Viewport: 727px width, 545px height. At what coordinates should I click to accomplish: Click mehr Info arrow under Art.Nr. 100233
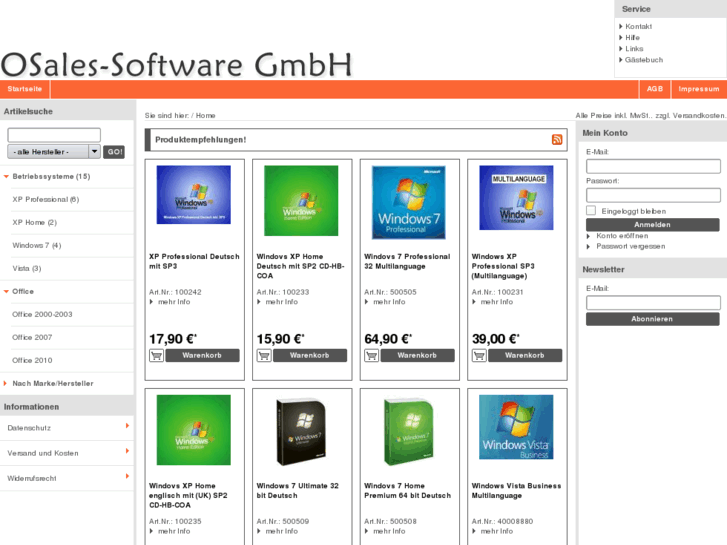pyautogui.click(x=259, y=302)
